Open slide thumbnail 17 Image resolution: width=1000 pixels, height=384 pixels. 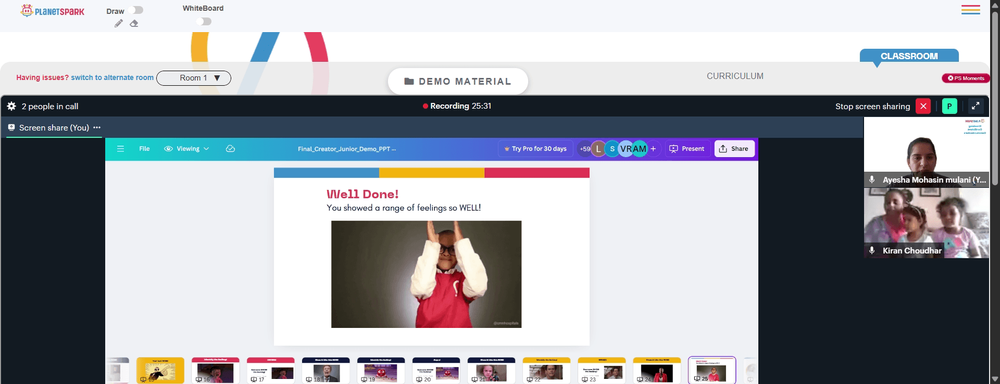tap(270, 371)
